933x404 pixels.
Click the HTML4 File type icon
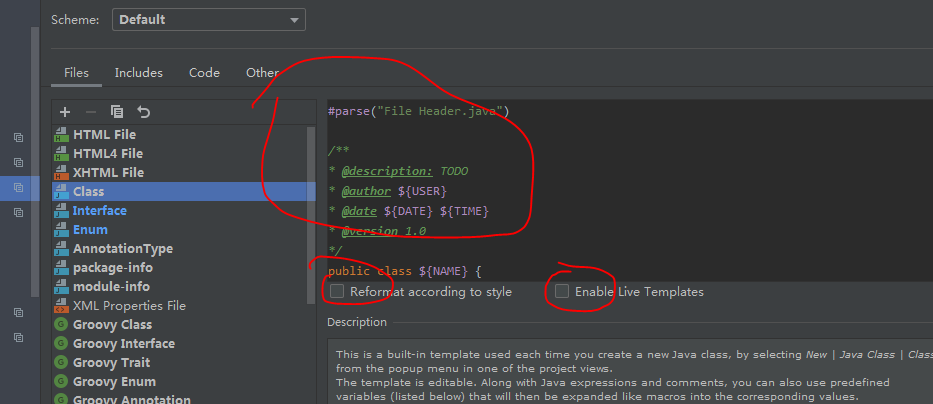(x=61, y=154)
